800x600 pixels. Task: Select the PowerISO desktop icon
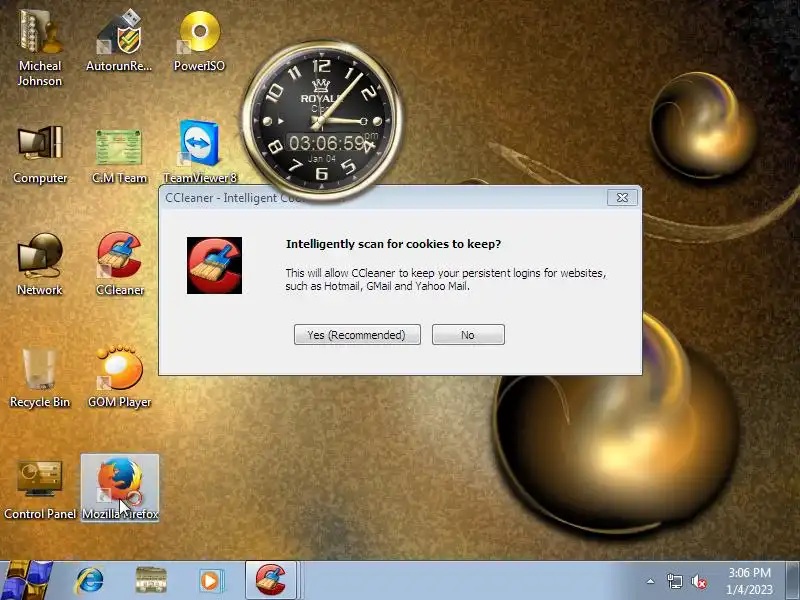pos(199,41)
